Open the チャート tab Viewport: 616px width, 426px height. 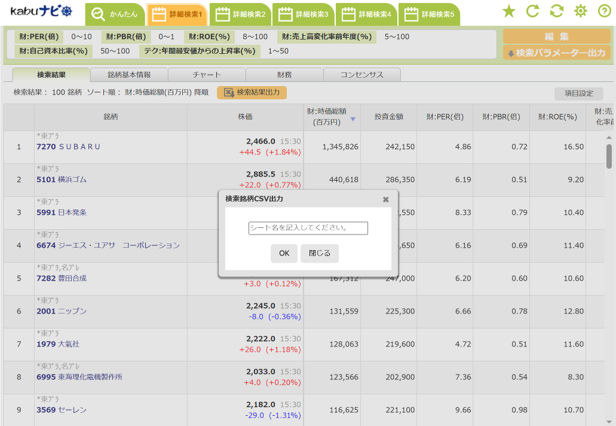pos(206,75)
